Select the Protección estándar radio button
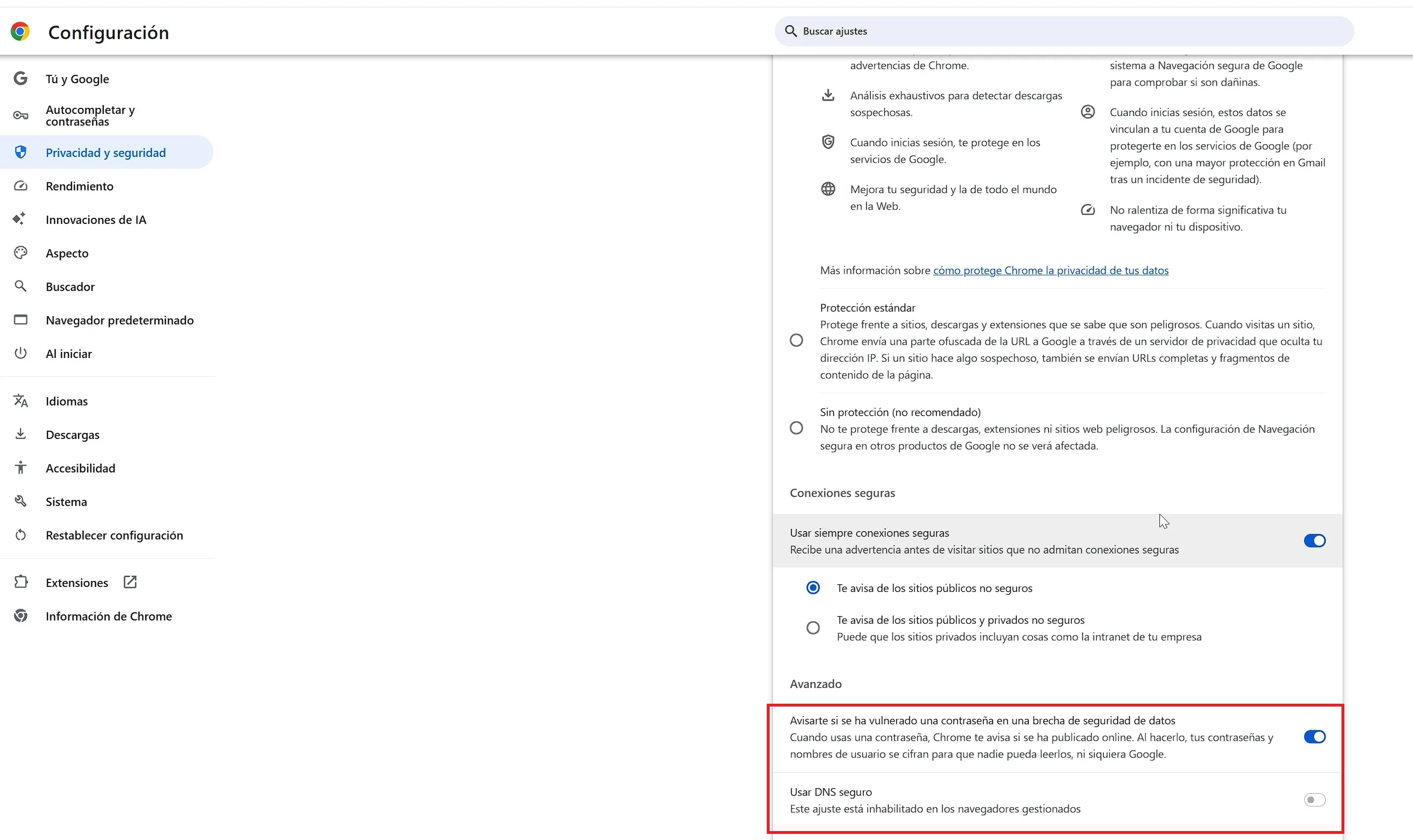This screenshot has width=1413, height=840. pyautogui.click(x=796, y=340)
